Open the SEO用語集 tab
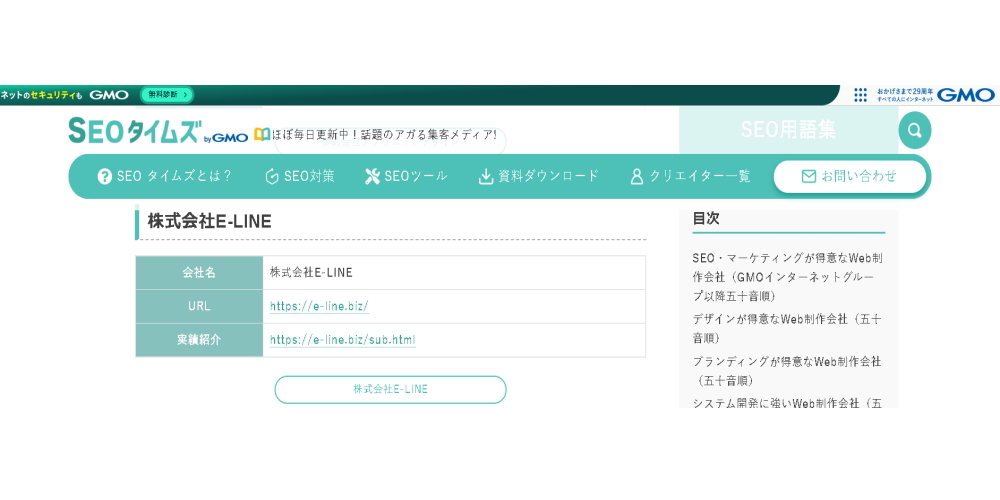Viewport: 1000px width, 500px height. coord(788,130)
